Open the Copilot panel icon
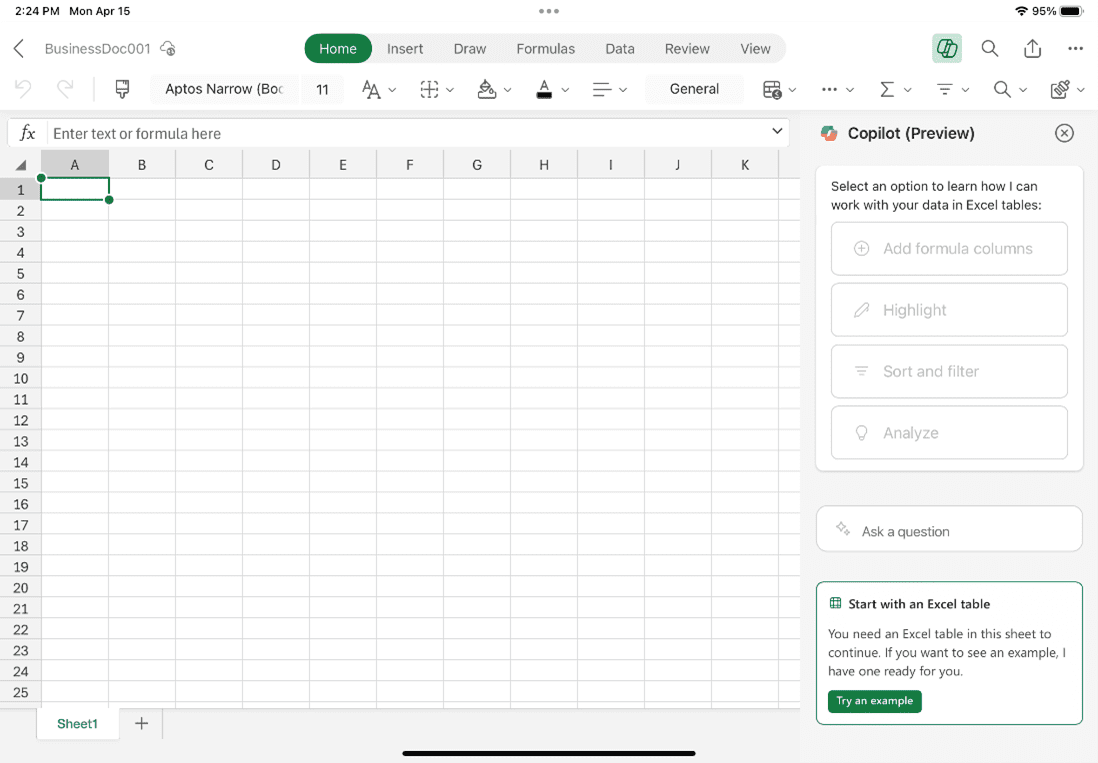Viewport: 1098px width, 763px height. pos(946,47)
